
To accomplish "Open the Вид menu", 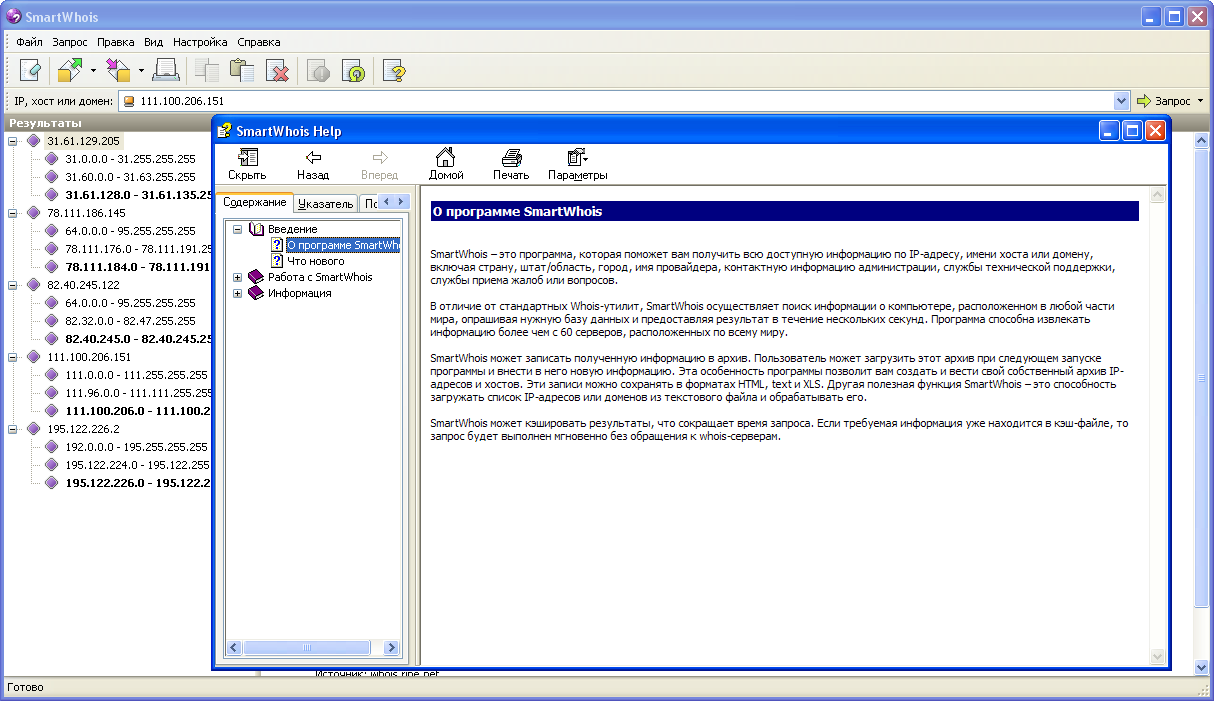I will point(153,42).
